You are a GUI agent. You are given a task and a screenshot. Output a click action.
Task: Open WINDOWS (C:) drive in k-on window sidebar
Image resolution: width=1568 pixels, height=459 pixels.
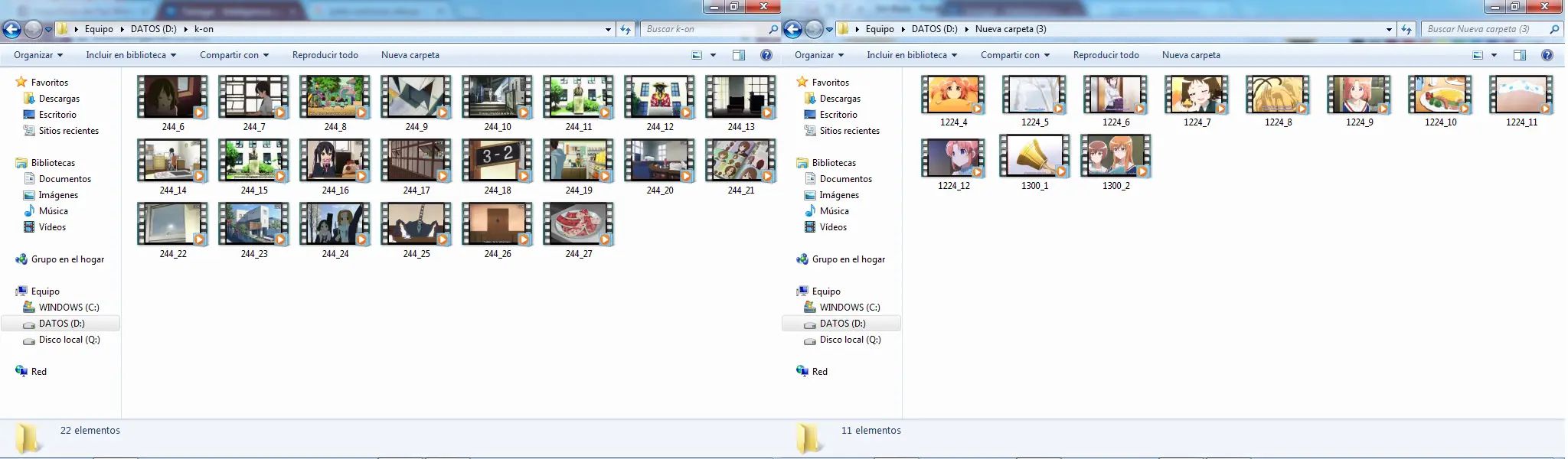pyautogui.click(x=69, y=308)
